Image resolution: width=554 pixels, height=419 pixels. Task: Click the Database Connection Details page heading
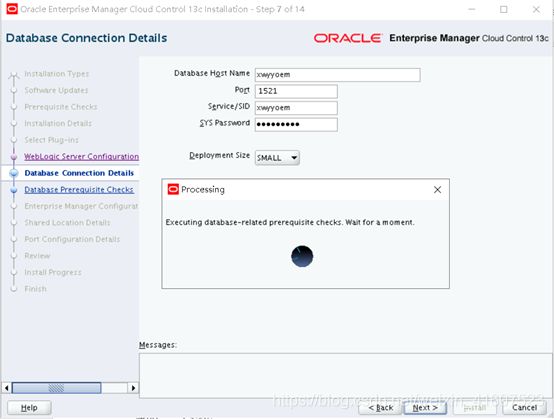pos(87,38)
